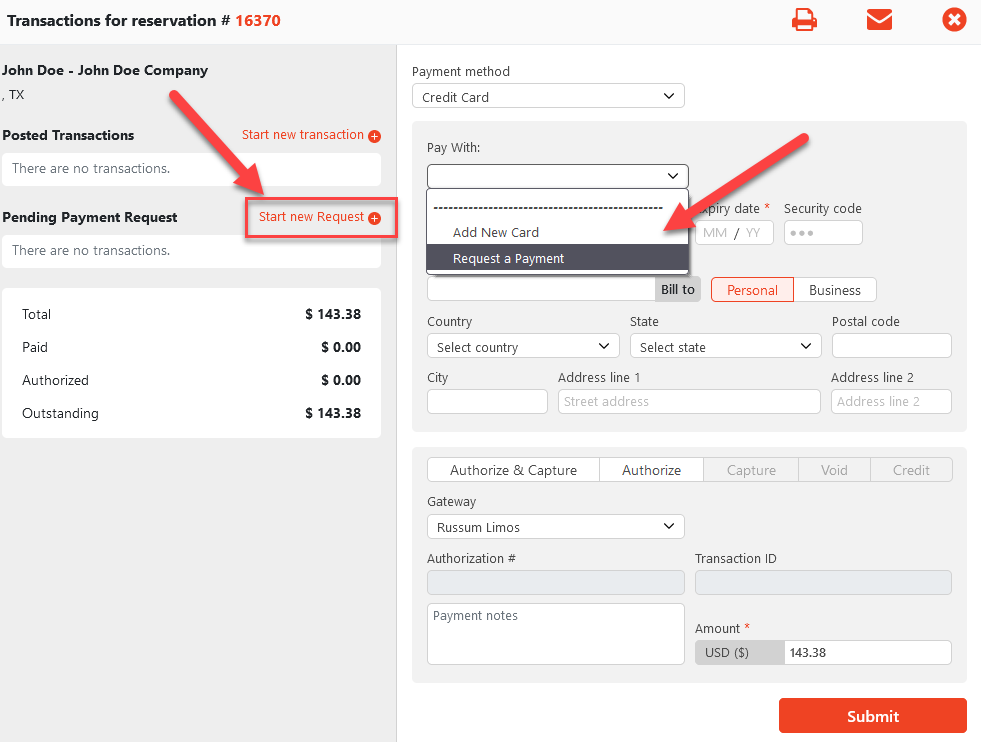
Task: Click the Start new transaction link
Action: coord(303,135)
